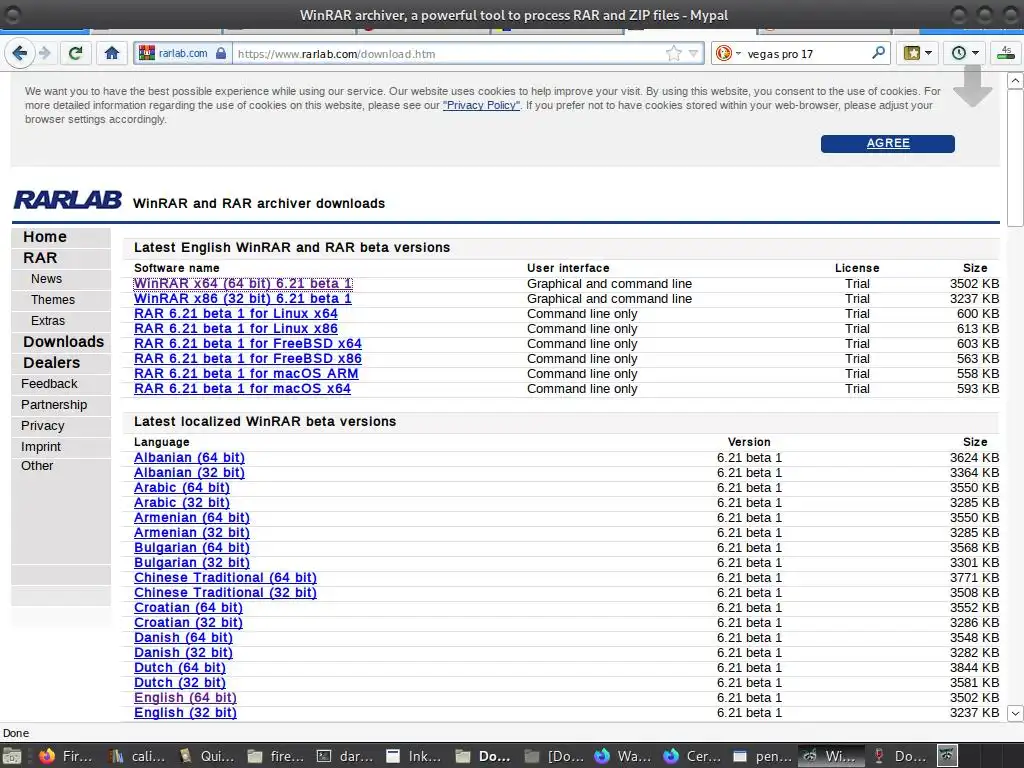Click the RARLAB logo
Screen dimensions: 1024x768
[x=67, y=200]
